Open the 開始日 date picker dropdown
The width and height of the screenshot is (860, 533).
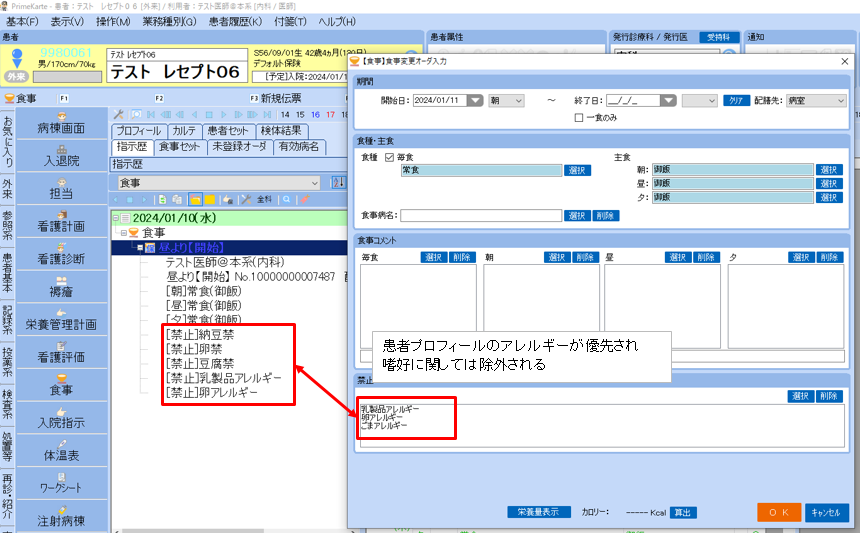click(x=475, y=100)
